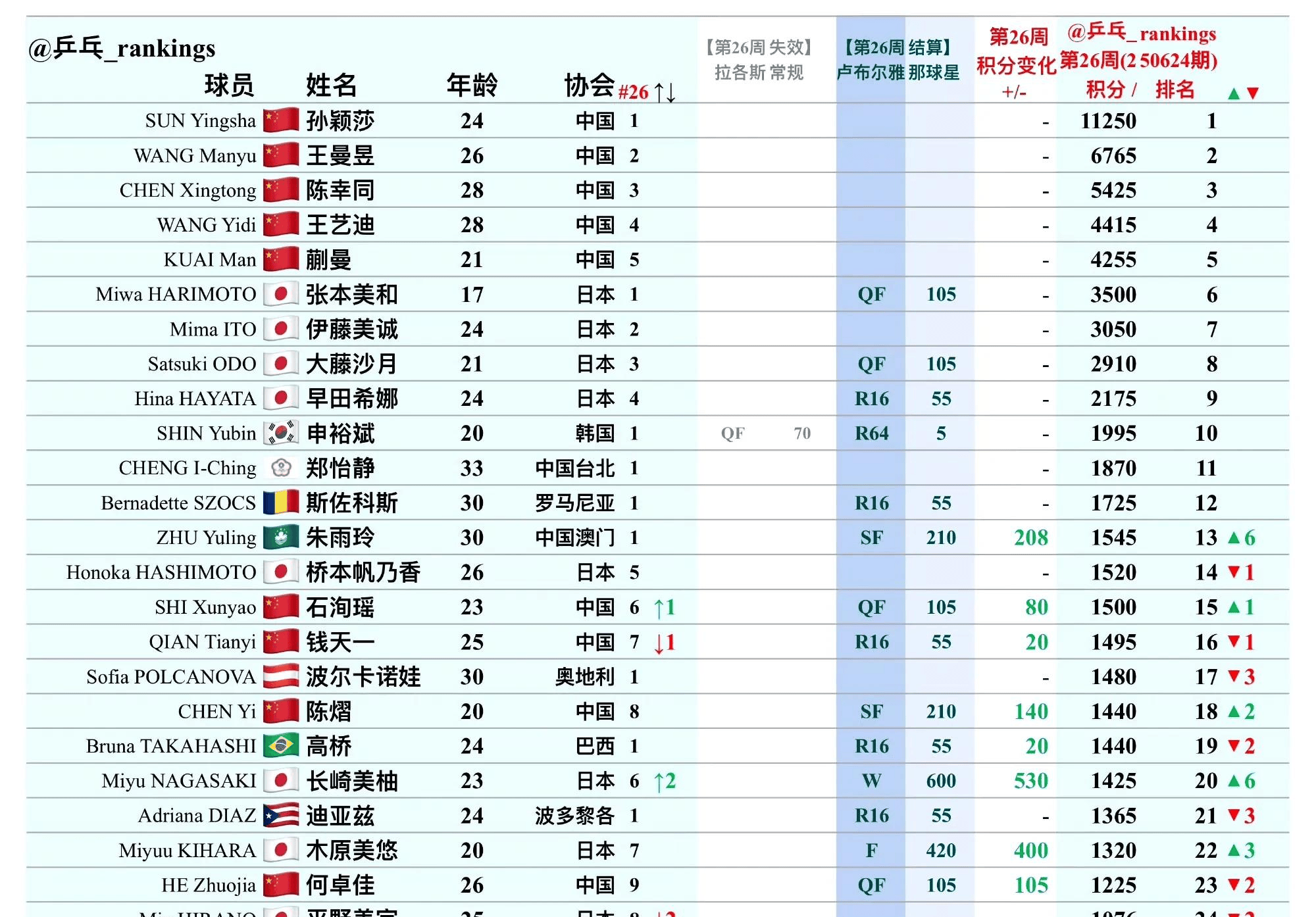Select the 年龄 column header
Image resolution: width=1316 pixels, height=917 pixels.
point(472,84)
